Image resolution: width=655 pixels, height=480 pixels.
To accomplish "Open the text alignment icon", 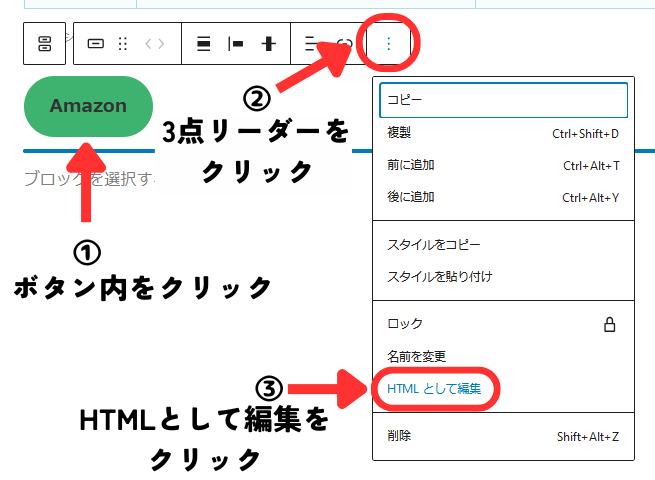I will tap(311, 43).
